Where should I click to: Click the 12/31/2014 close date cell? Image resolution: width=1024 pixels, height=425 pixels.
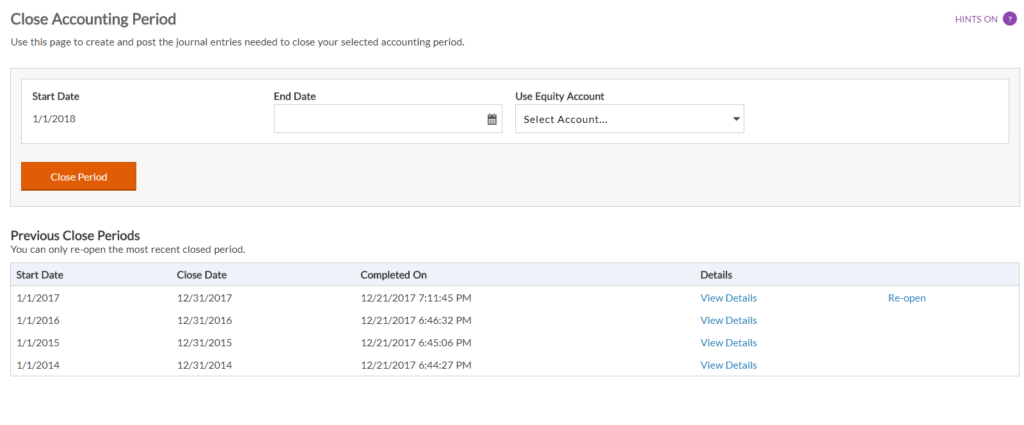click(204, 365)
